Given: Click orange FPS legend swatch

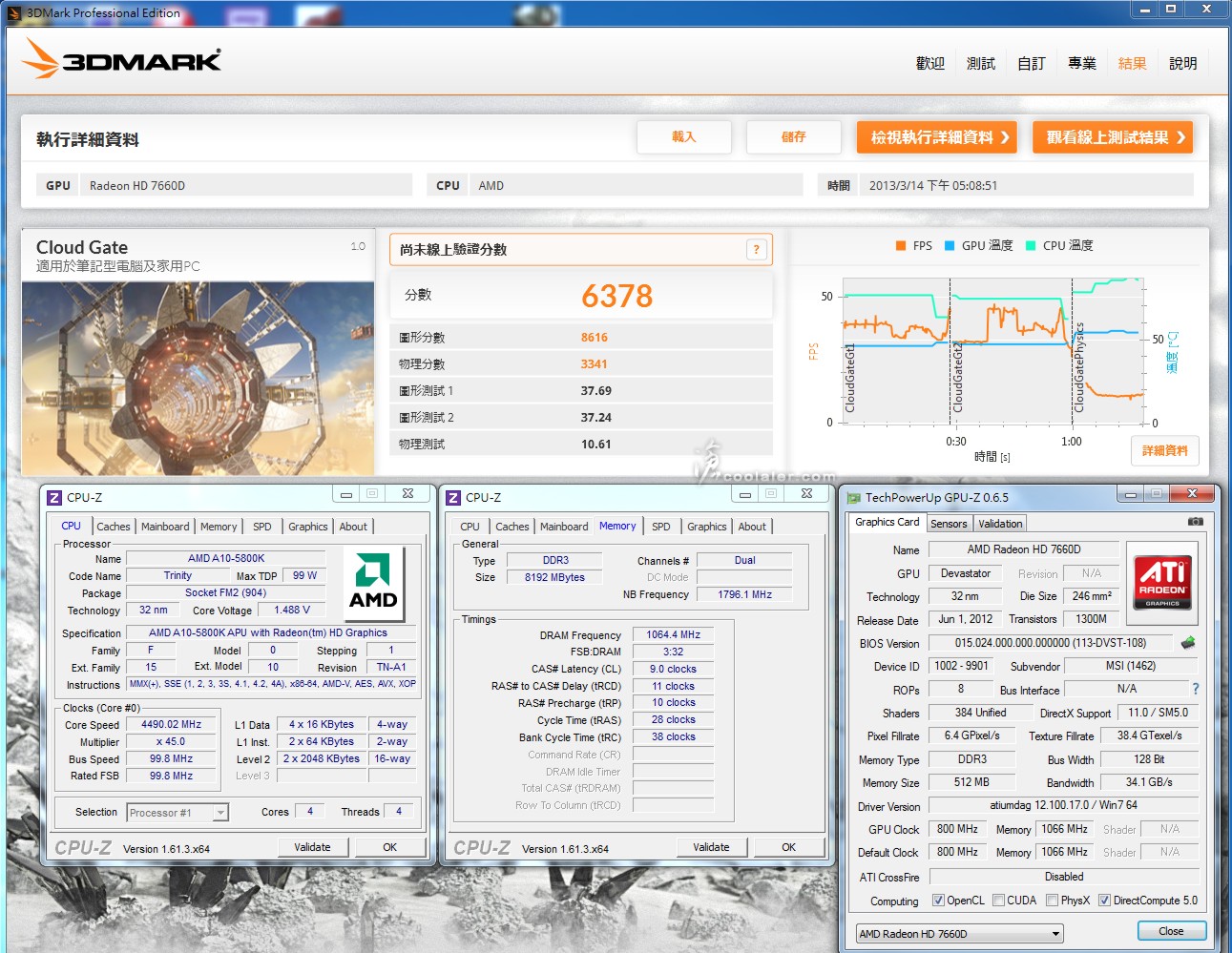Looking at the screenshot, I should pos(900,245).
